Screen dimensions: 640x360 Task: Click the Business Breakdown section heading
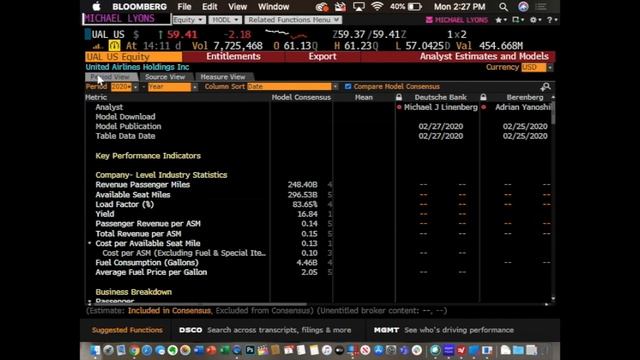click(133, 292)
